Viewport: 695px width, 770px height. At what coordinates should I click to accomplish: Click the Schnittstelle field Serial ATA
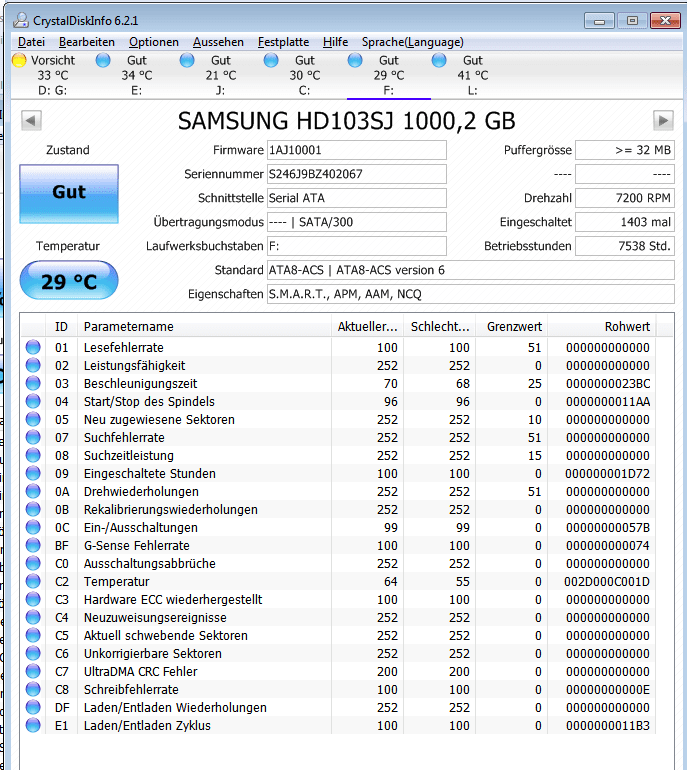click(357, 198)
